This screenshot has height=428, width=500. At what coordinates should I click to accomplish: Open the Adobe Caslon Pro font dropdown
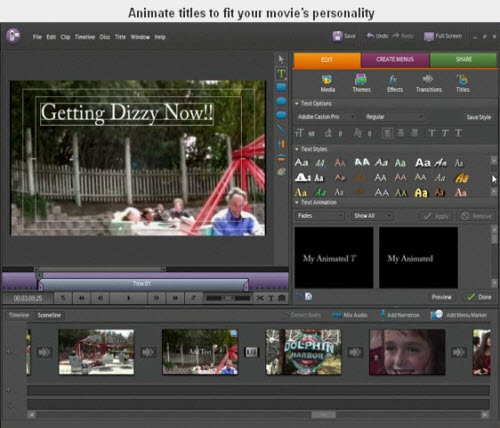[x=326, y=117]
